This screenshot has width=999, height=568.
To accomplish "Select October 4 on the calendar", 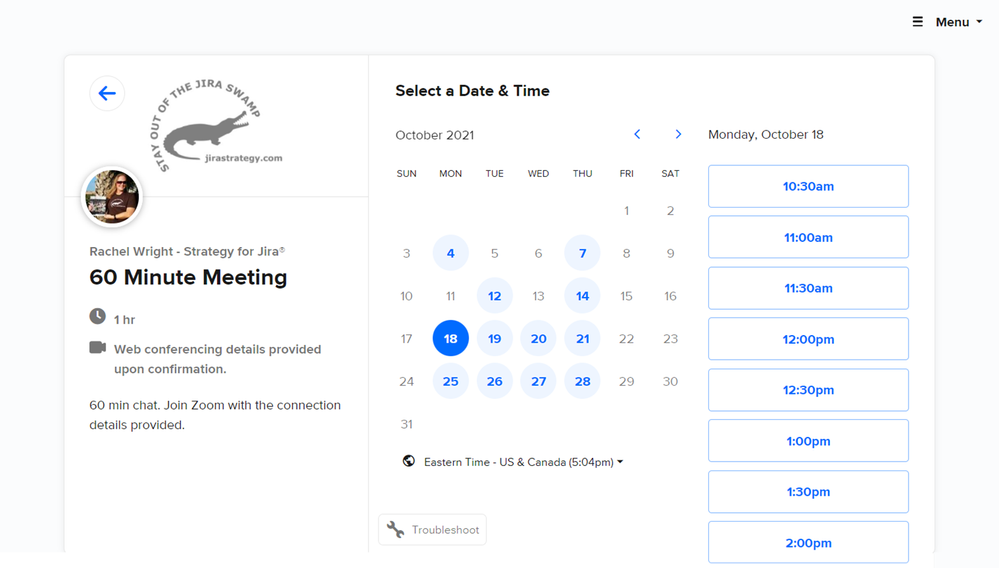I will pos(450,253).
